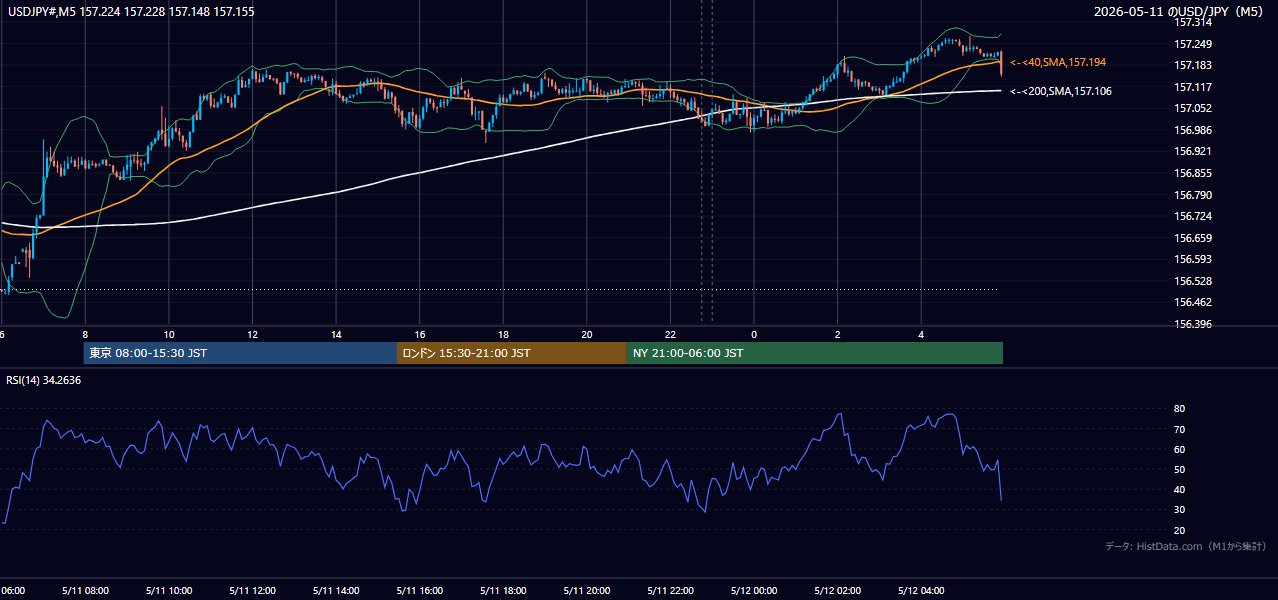Click RSI scale level 30
The height and width of the screenshot is (600, 1278).
pos(1180,510)
